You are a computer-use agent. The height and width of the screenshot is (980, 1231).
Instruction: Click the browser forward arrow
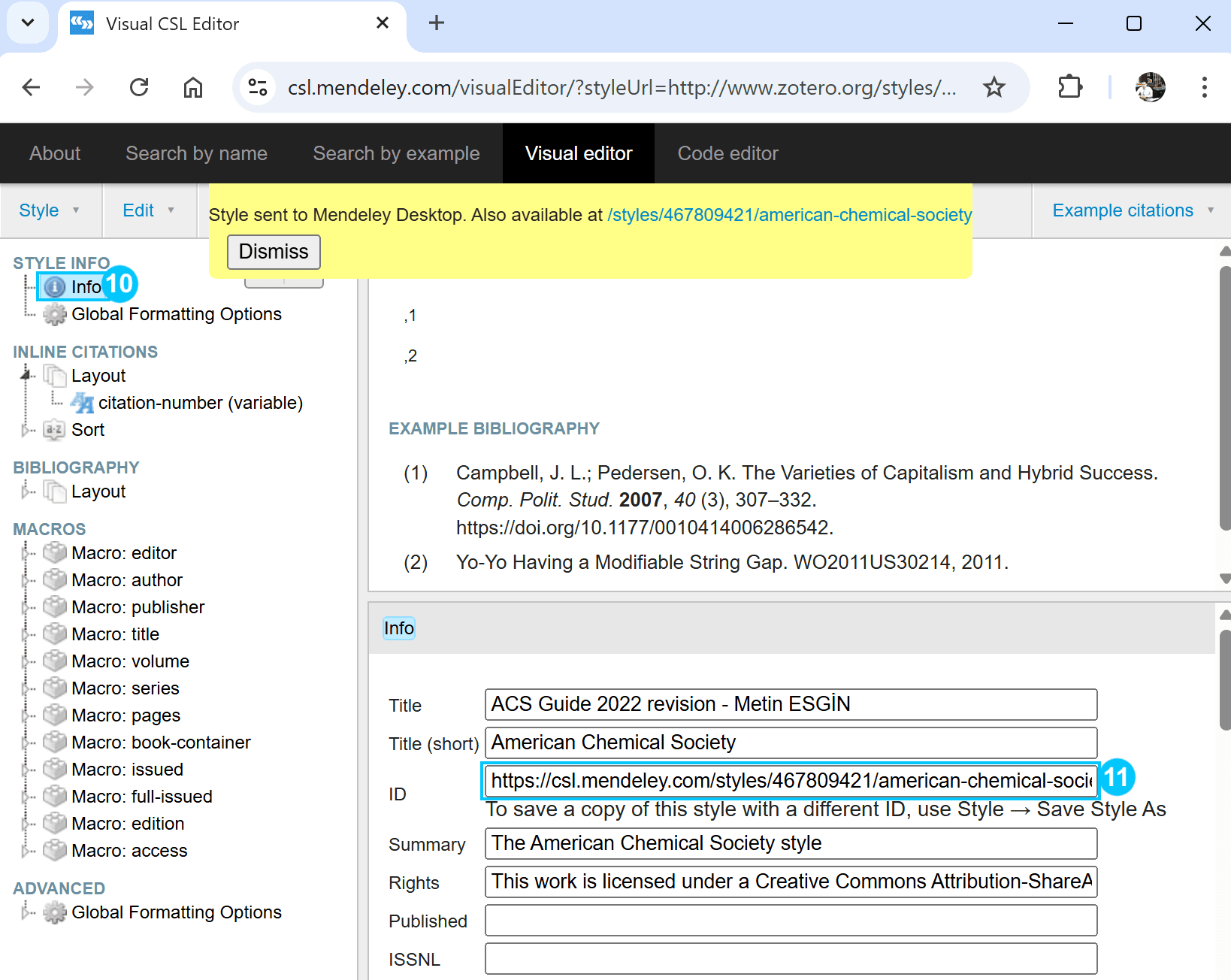(x=85, y=87)
